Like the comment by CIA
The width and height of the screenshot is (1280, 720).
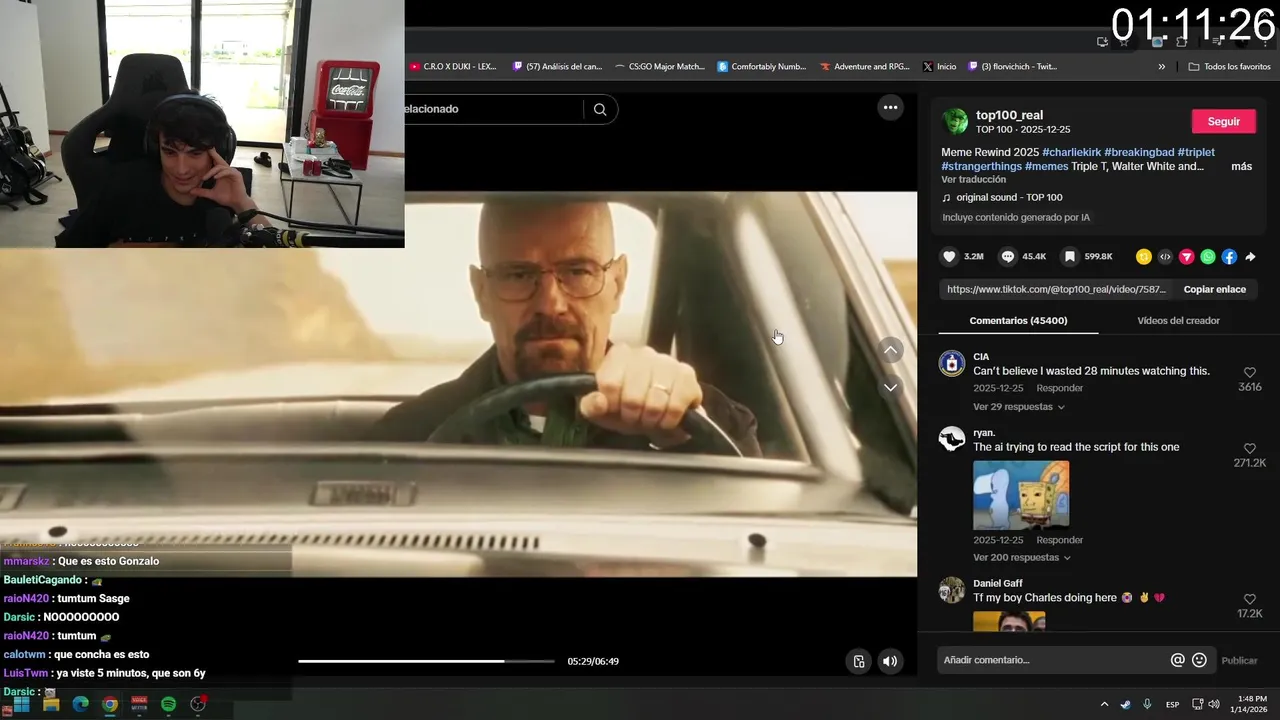tap(1250, 372)
